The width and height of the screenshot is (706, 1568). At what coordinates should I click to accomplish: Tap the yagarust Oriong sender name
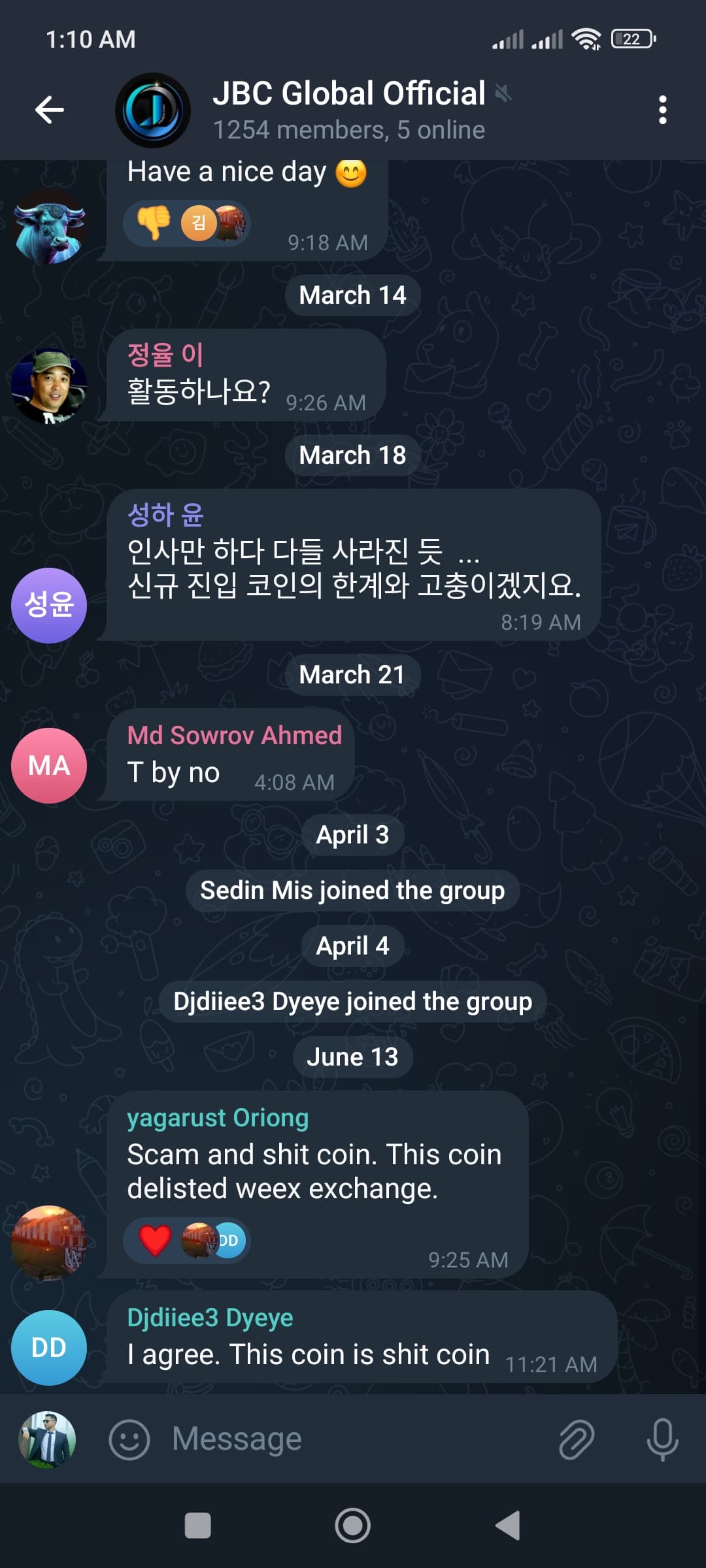point(218,1118)
